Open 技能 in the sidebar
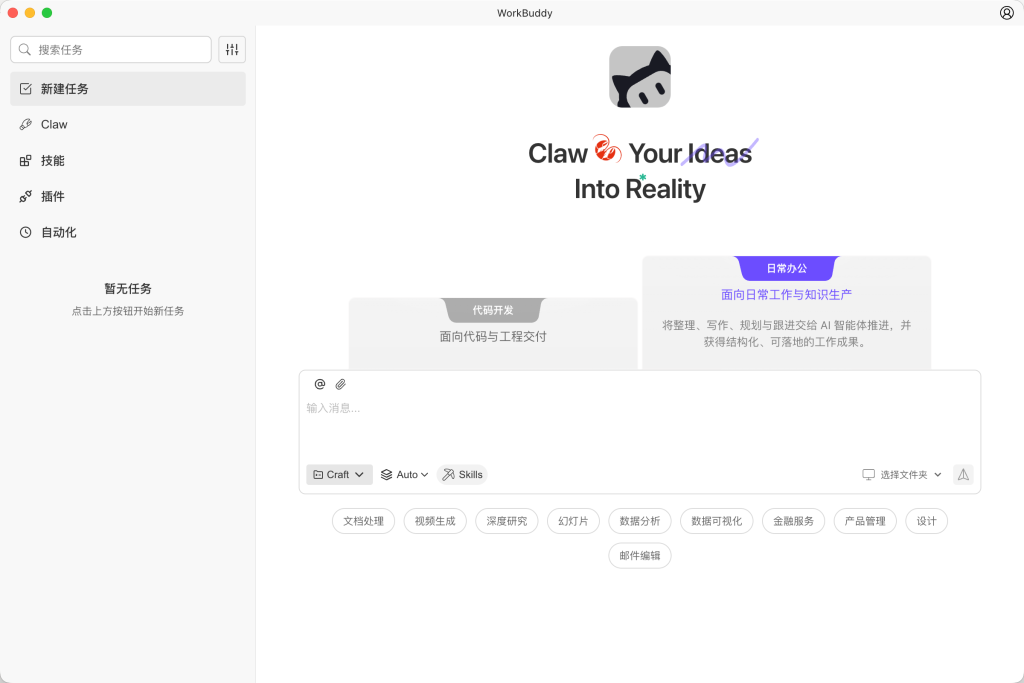 (x=52, y=161)
